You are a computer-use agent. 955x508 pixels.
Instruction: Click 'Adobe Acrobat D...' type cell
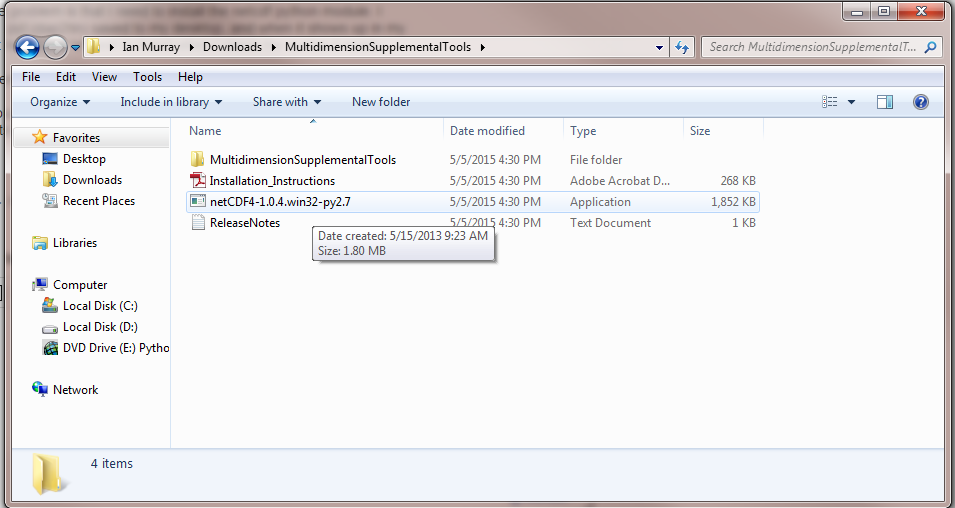(620, 181)
